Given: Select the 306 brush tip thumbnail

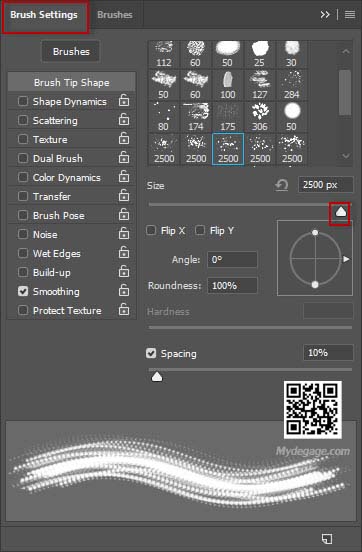Looking at the screenshot, I should tap(260, 117).
